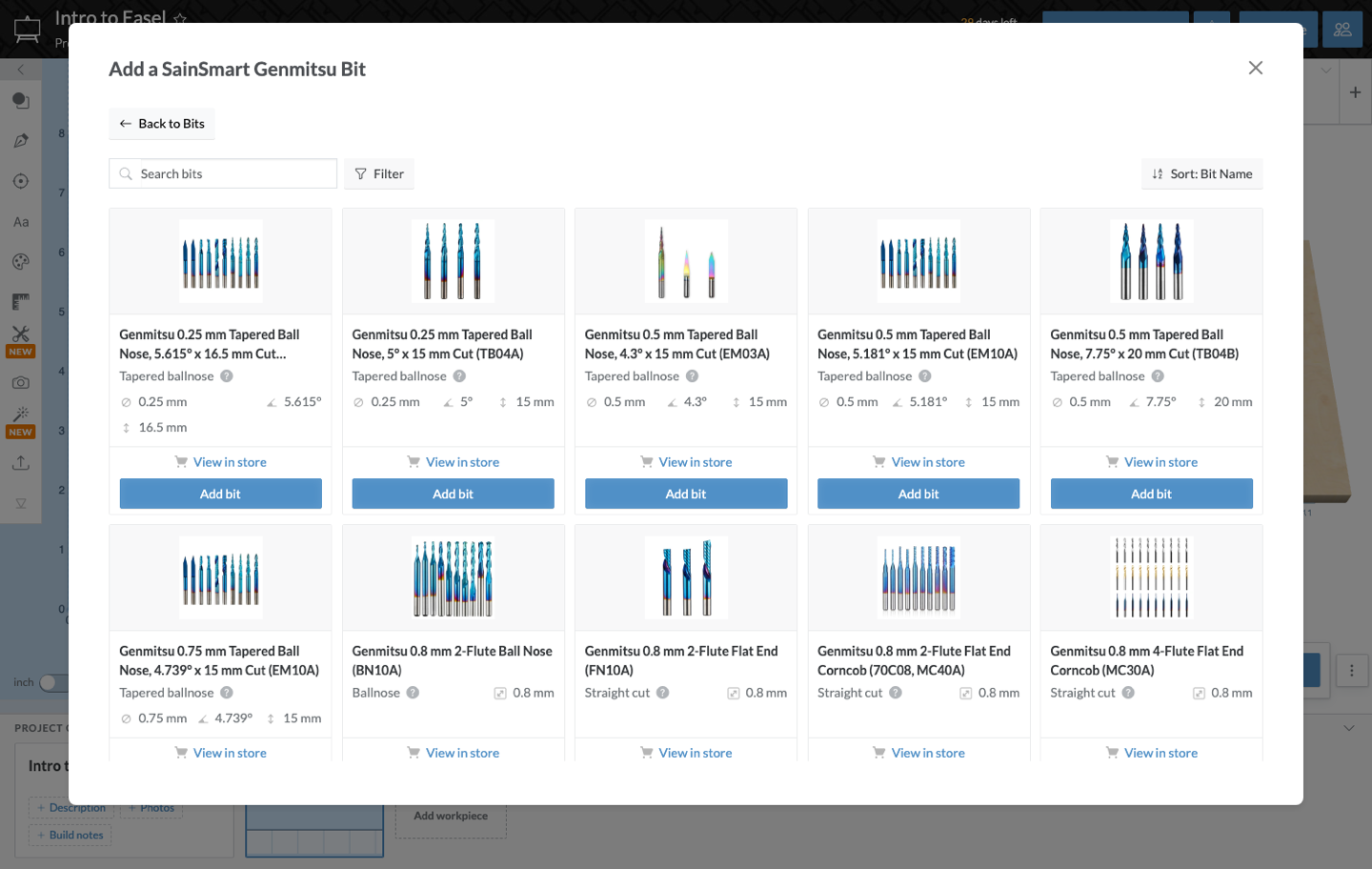Image resolution: width=1372 pixels, height=869 pixels.
Task: Add the Genmitsu 0.5 mm EM10A bit
Action: pyautogui.click(x=918, y=494)
